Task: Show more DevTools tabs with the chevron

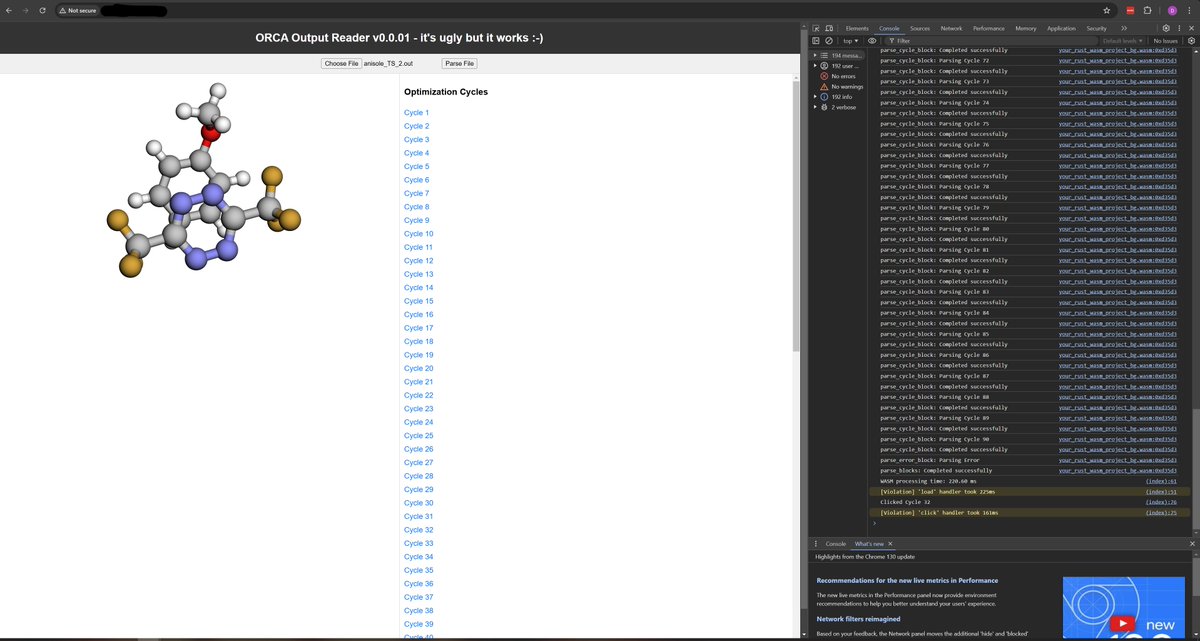Action: [x=1124, y=28]
